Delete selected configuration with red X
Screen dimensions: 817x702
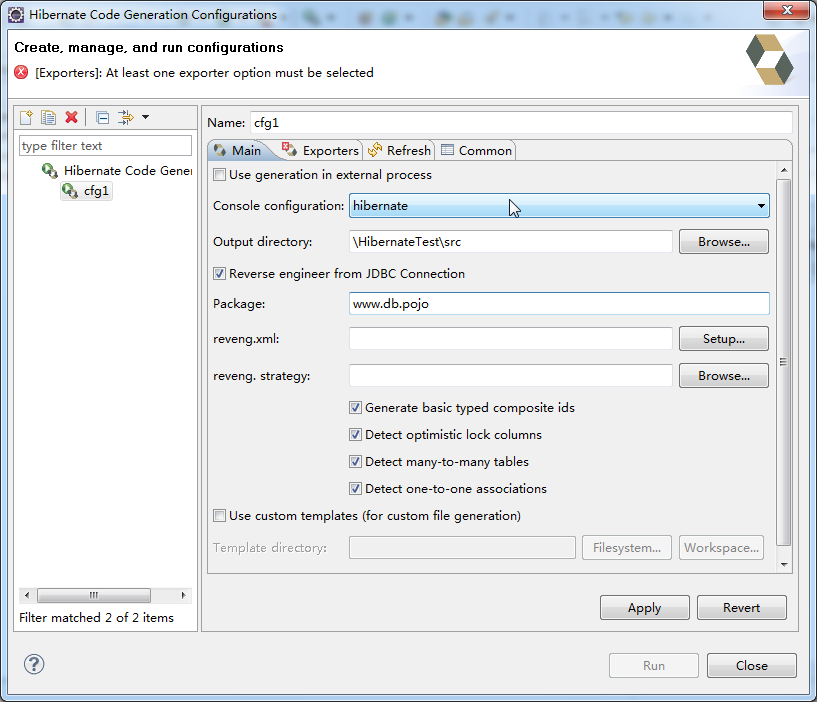click(71, 117)
